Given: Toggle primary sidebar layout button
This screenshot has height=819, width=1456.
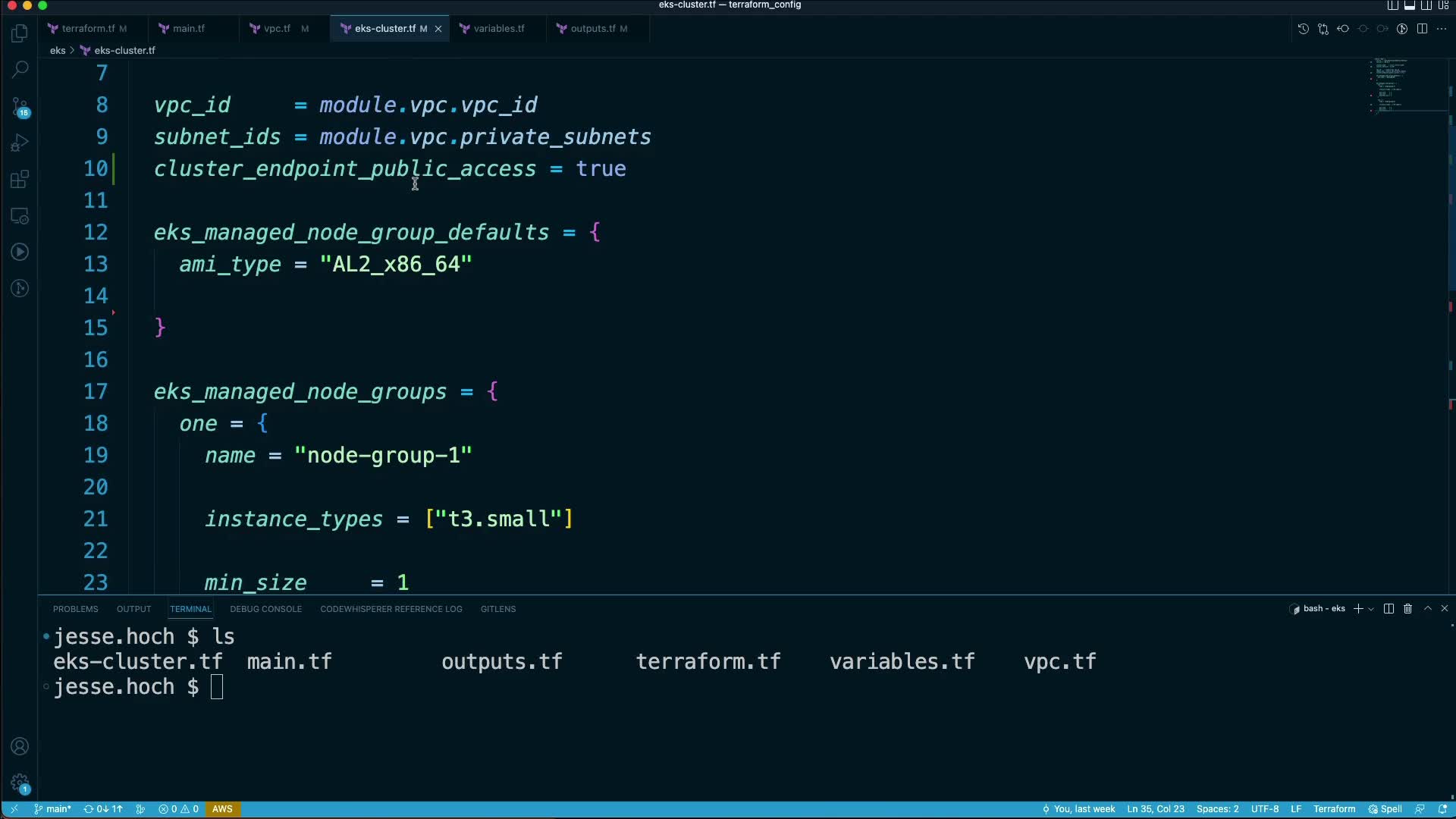Looking at the screenshot, I should point(1393,5).
